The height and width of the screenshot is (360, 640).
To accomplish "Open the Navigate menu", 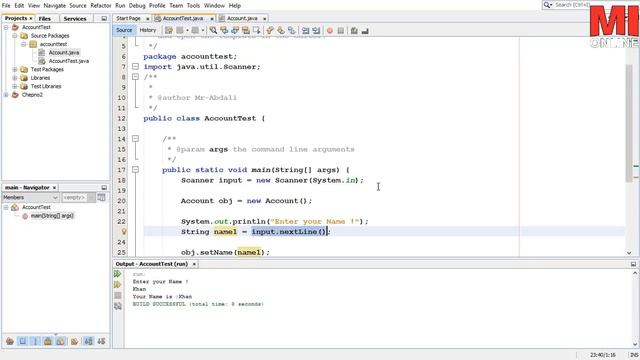I will (55, 6).
